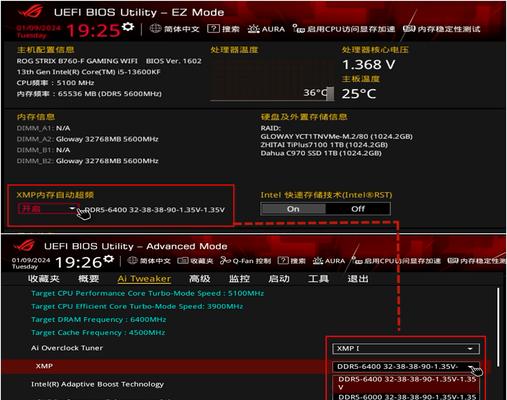This screenshot has height=400, width=507.
Task: Open the 退出 (Exit) menu tab
Action: pos(358,279)
